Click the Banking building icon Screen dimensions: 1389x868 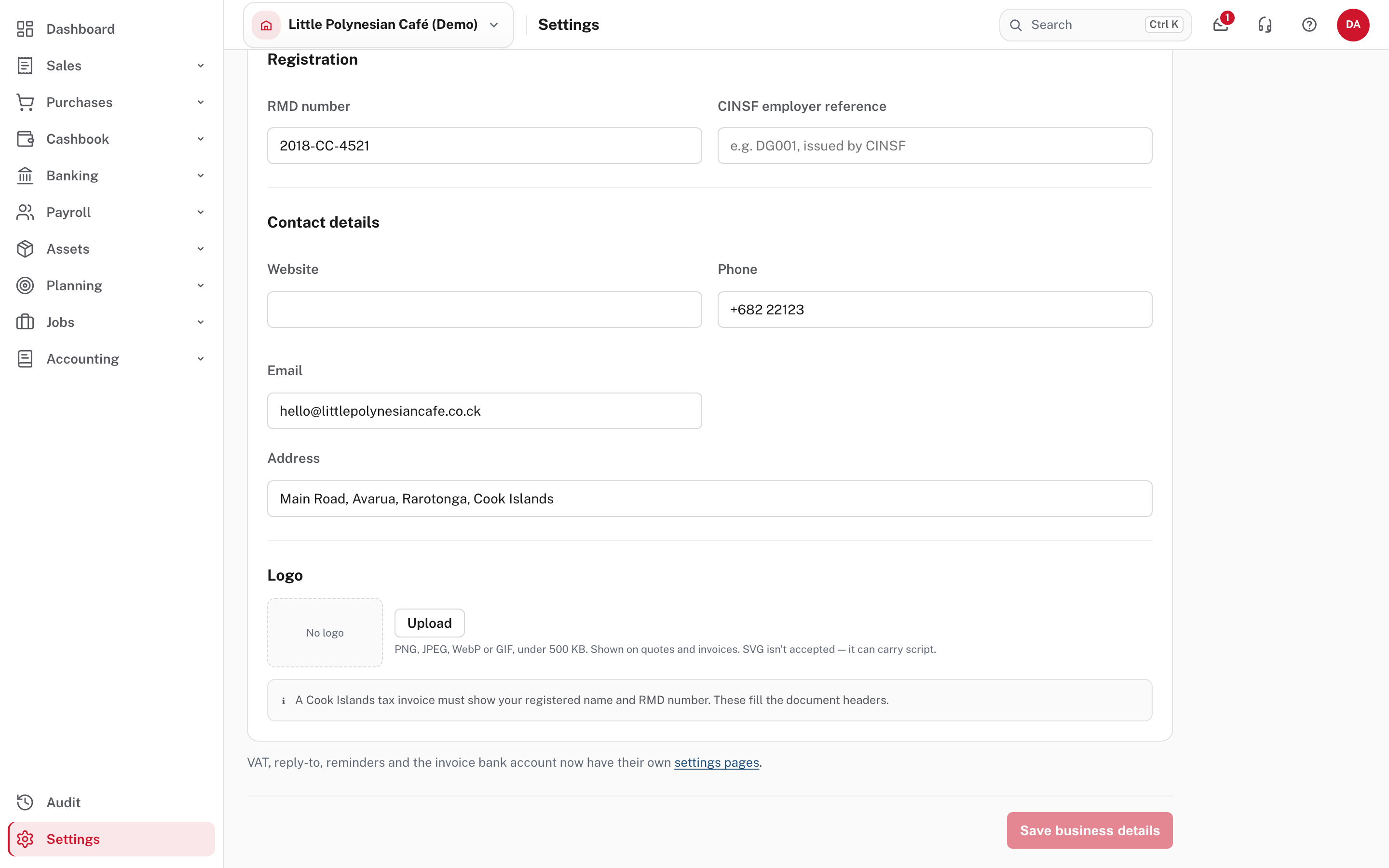(x=25, y=176)
